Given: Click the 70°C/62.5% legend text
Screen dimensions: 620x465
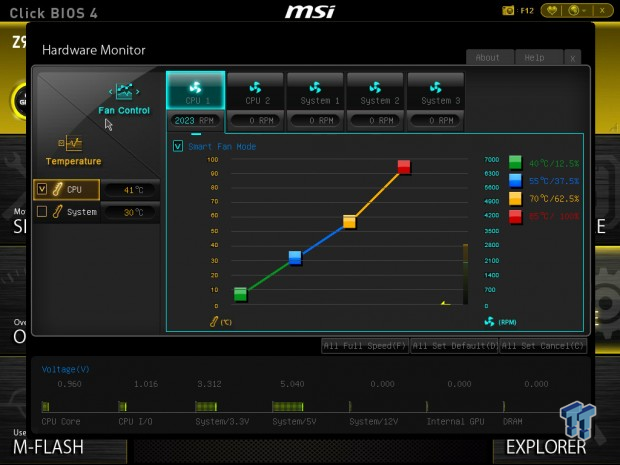Looking at the screenshot, I should pos(554,198).
